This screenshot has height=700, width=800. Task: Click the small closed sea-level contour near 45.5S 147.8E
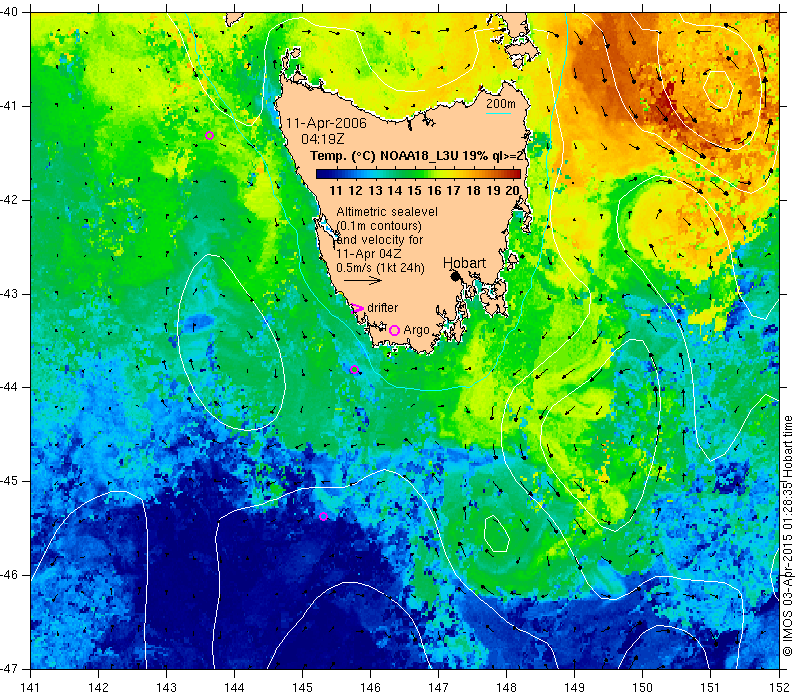(496, 534)
